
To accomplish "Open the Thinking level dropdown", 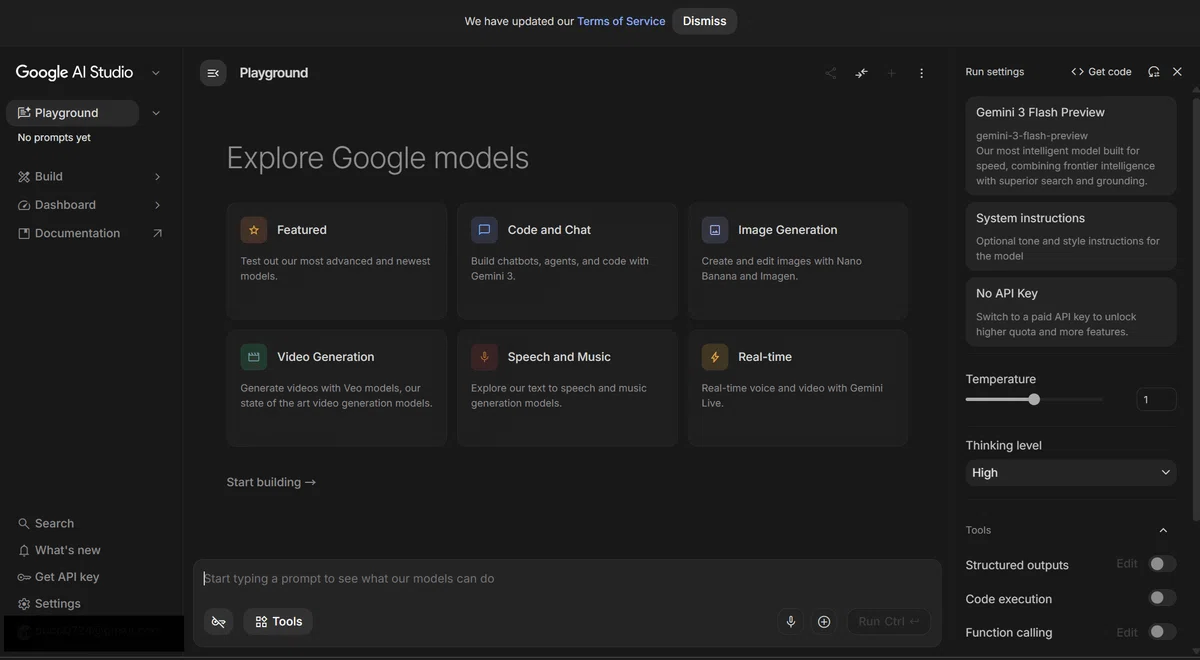I will click(x=1071, y=472).
